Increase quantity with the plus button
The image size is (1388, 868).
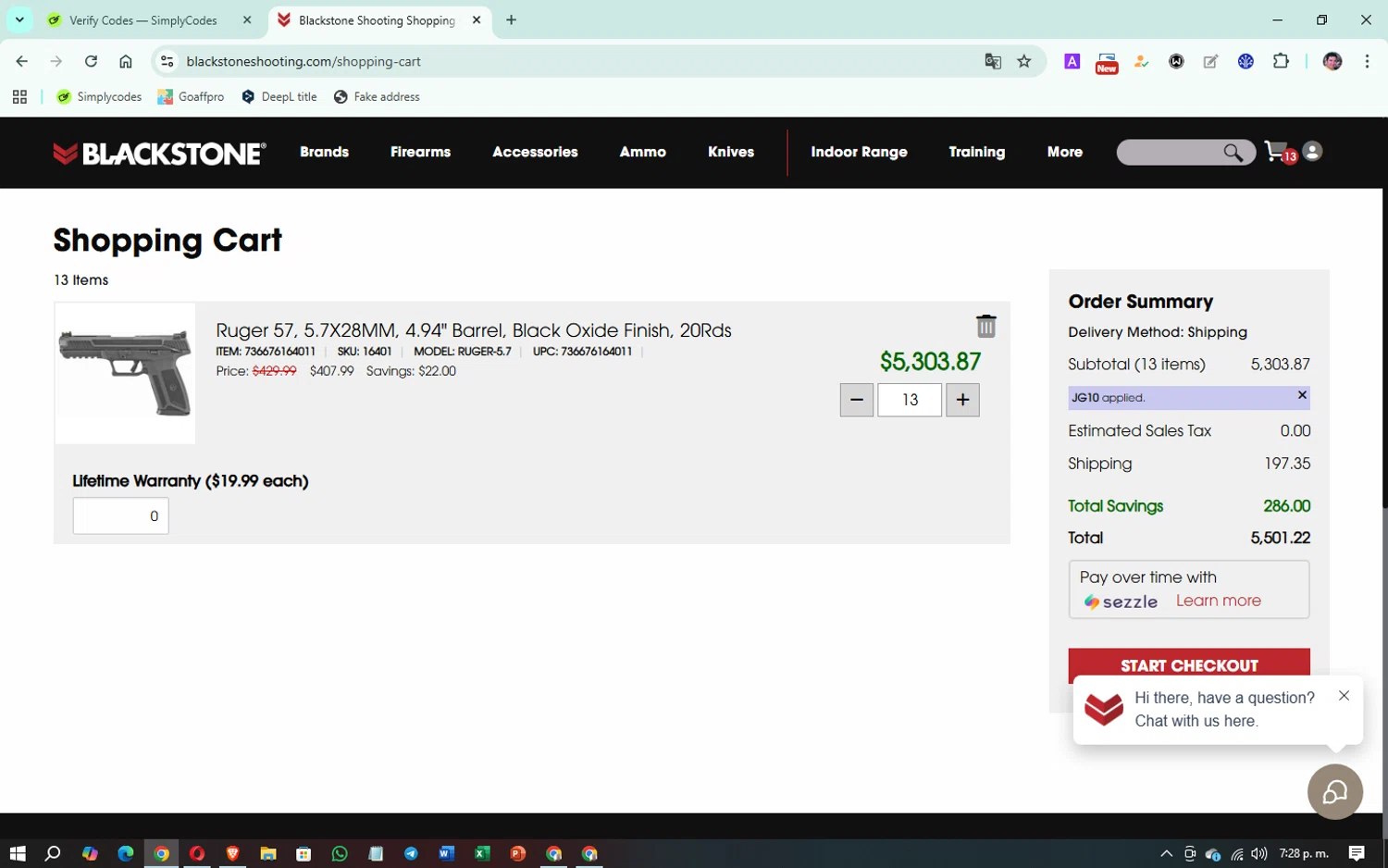click(962, 400)
